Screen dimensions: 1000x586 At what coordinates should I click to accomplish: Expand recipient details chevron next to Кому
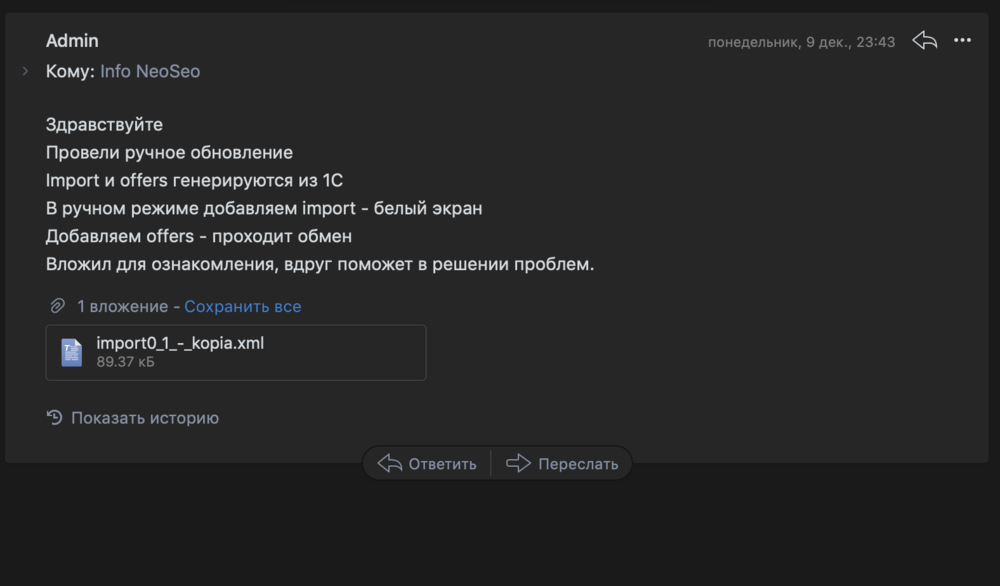click(25, 71)
